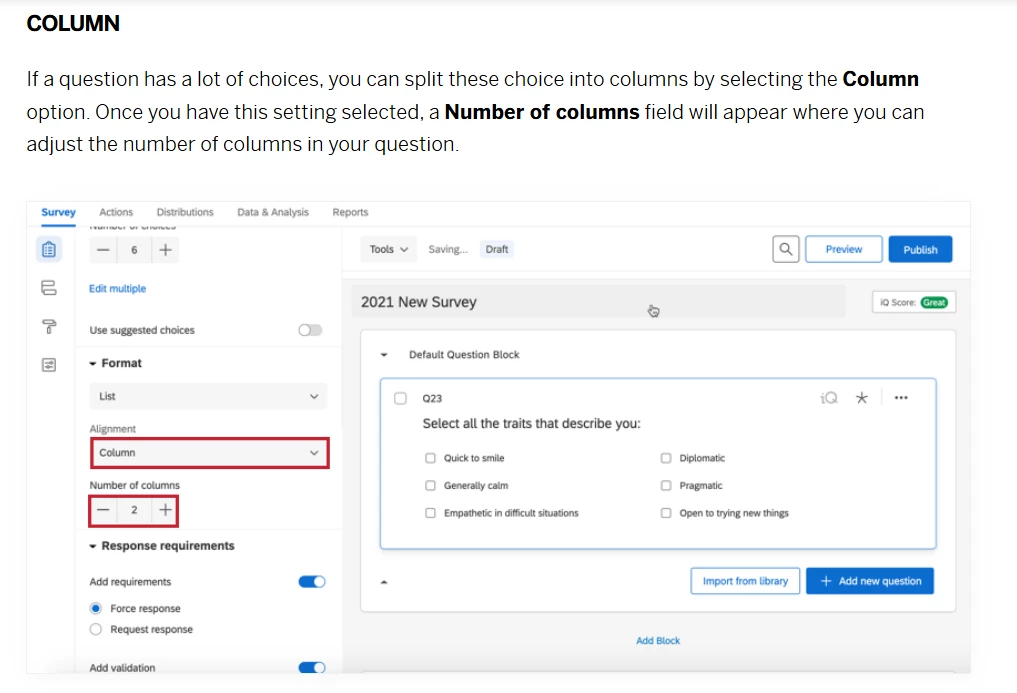The width and height of the screenshot is (1017, 693).
Task: Open the survey options sliders icon
Action: click(49, 364)
